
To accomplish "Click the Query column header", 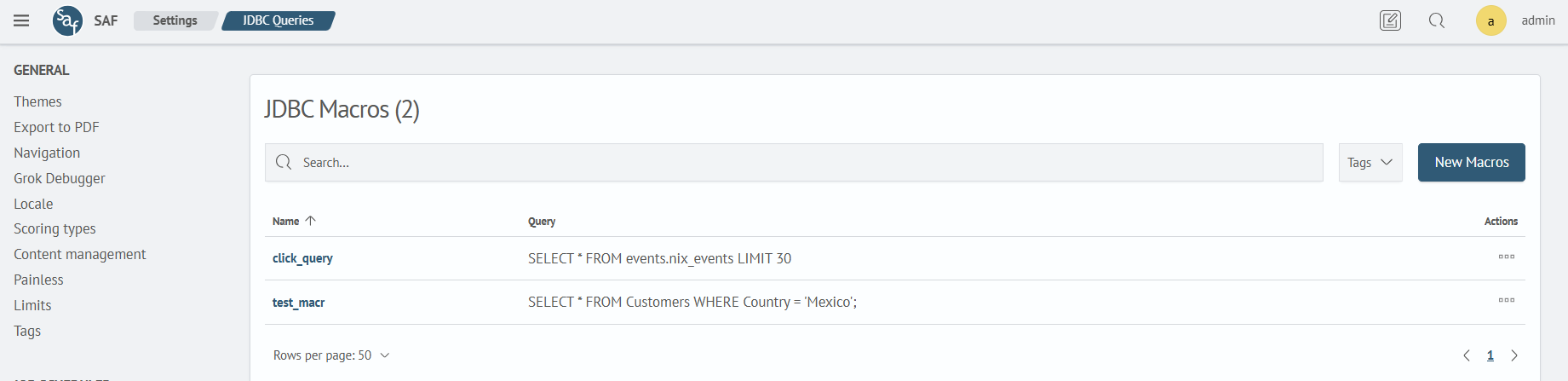I will tap(542, 222).
